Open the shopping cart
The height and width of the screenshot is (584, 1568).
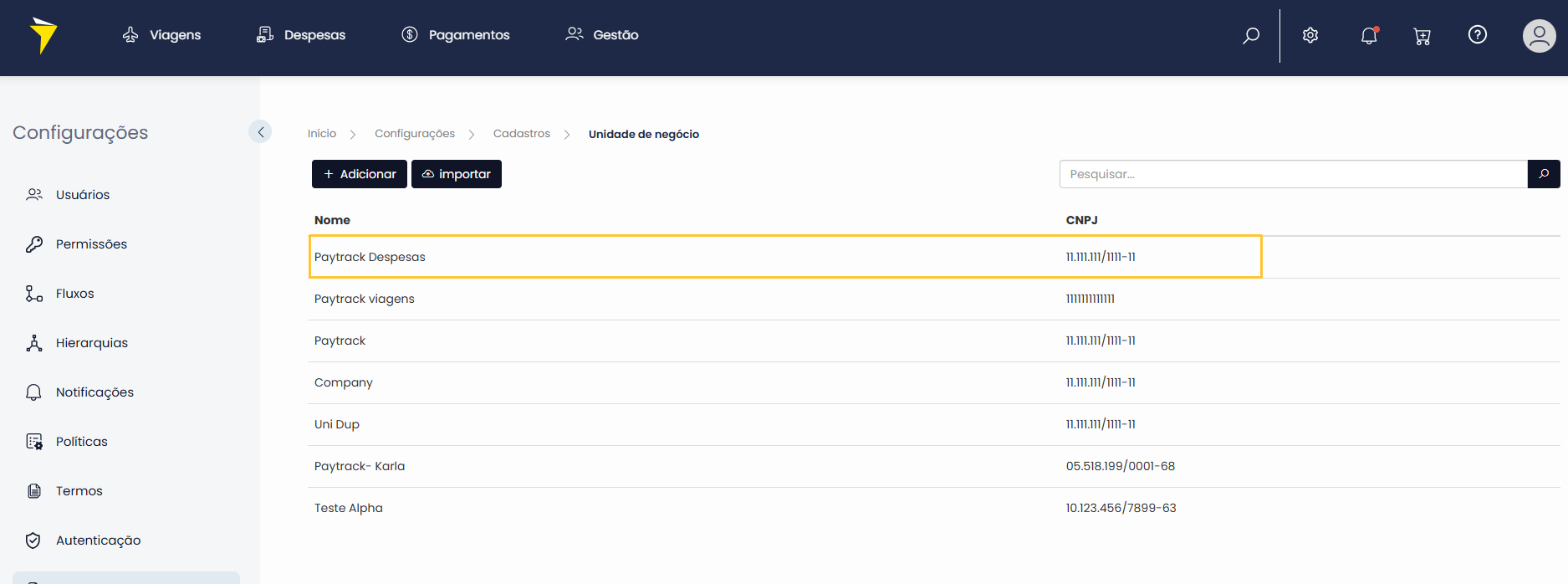tap(1422, 36)
